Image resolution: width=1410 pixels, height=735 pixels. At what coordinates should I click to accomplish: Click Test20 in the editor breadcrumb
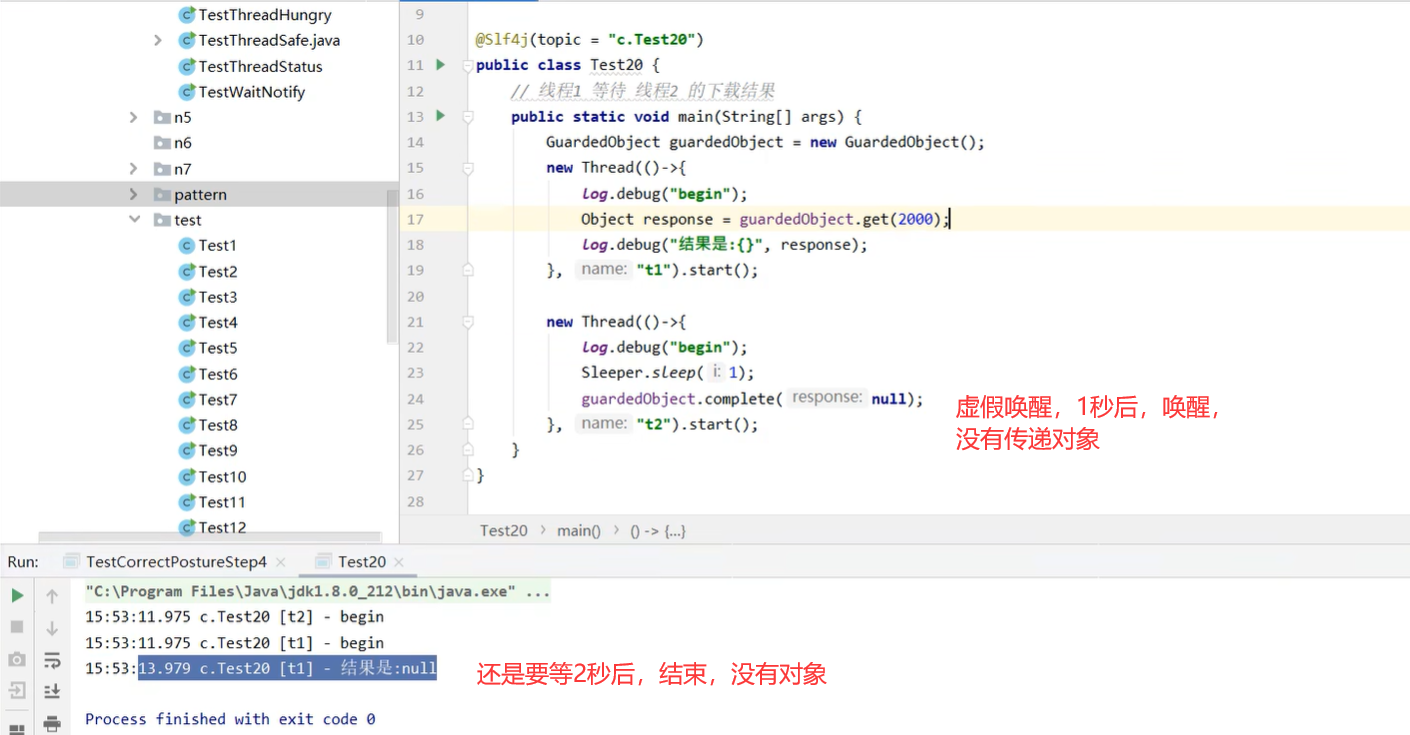(x=503, y=530)
